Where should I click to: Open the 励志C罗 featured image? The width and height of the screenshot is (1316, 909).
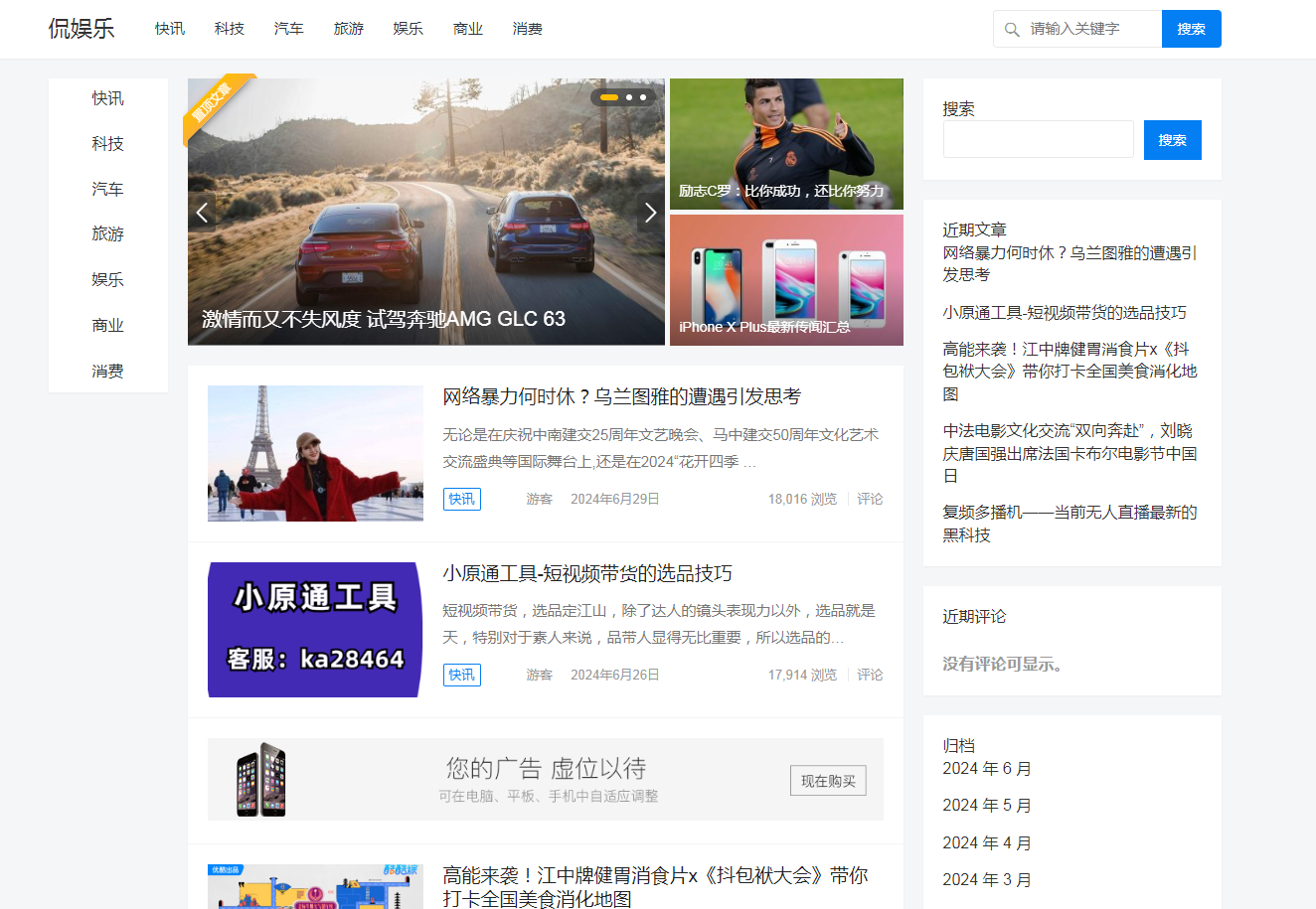point(786,144)
